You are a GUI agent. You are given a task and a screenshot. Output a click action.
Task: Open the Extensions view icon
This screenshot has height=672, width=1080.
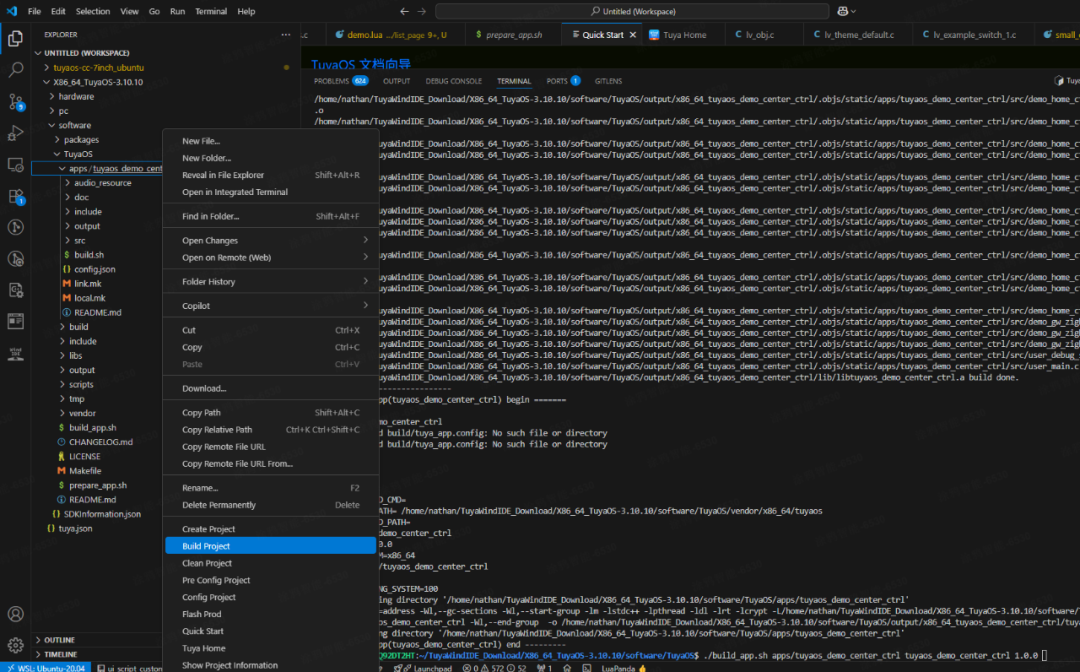pyautogui.click(x=15, y=197)
